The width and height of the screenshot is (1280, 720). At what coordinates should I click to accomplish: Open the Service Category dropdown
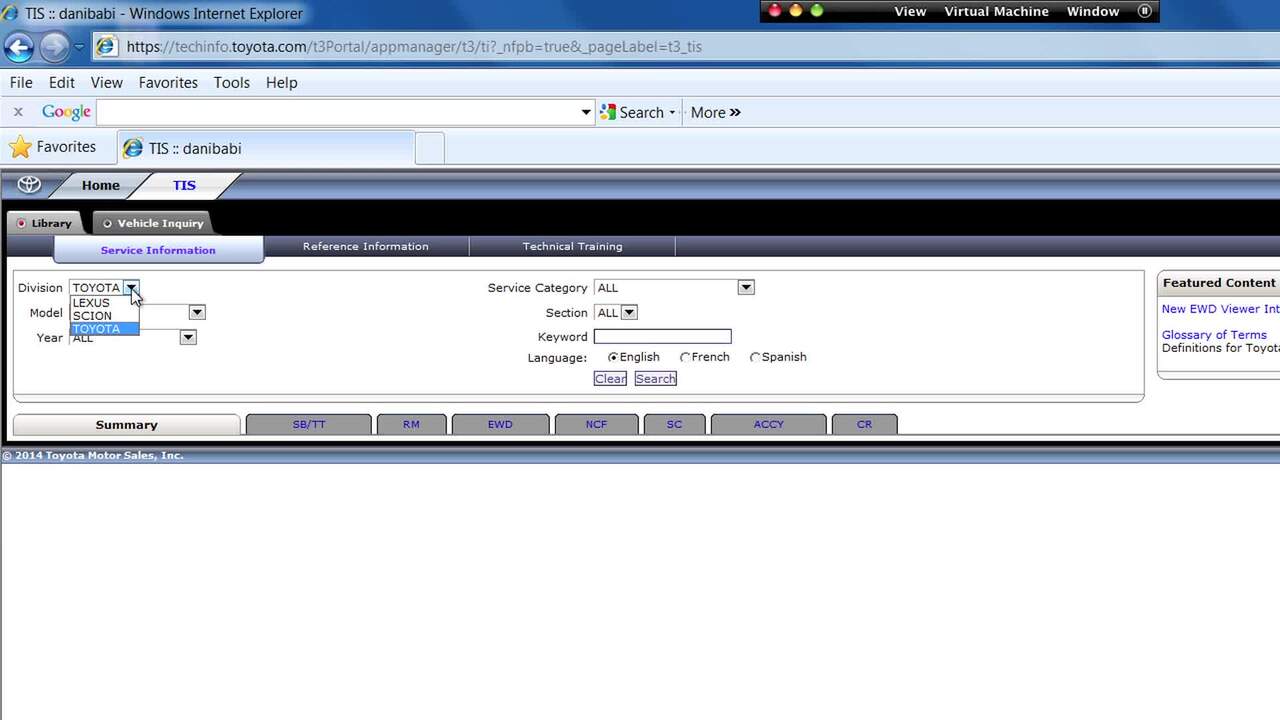coord(674,288)
